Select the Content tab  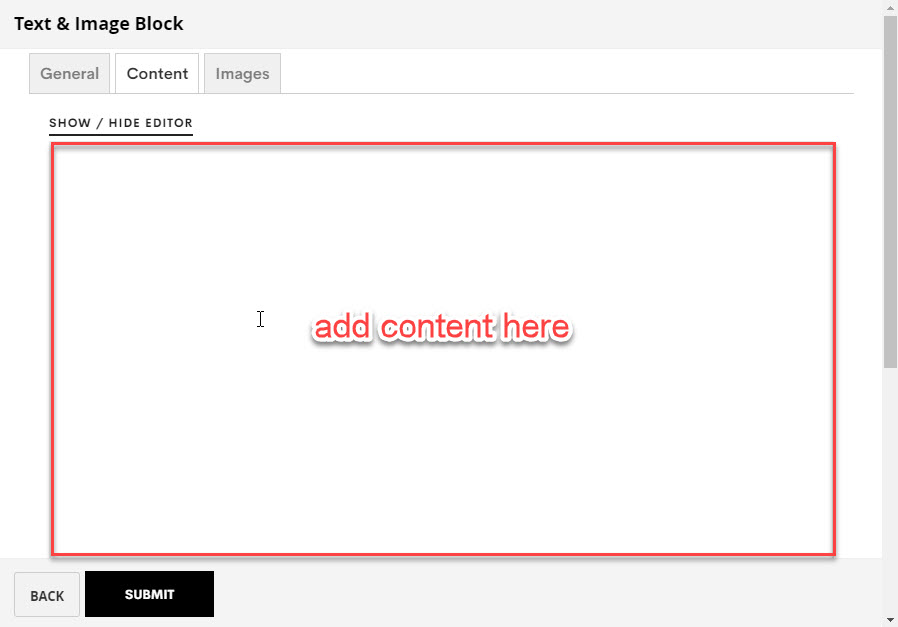157,73
